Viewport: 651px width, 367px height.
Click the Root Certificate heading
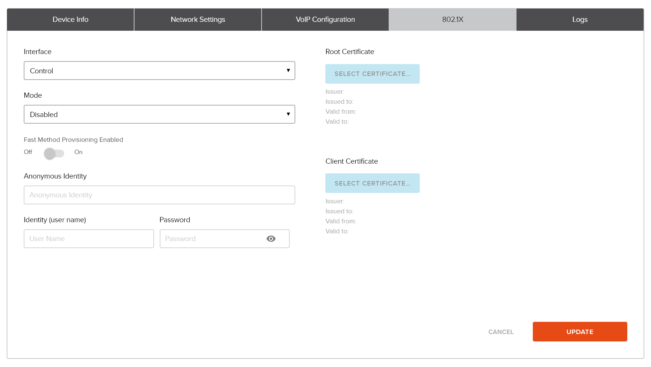click(x=350, y=51)
